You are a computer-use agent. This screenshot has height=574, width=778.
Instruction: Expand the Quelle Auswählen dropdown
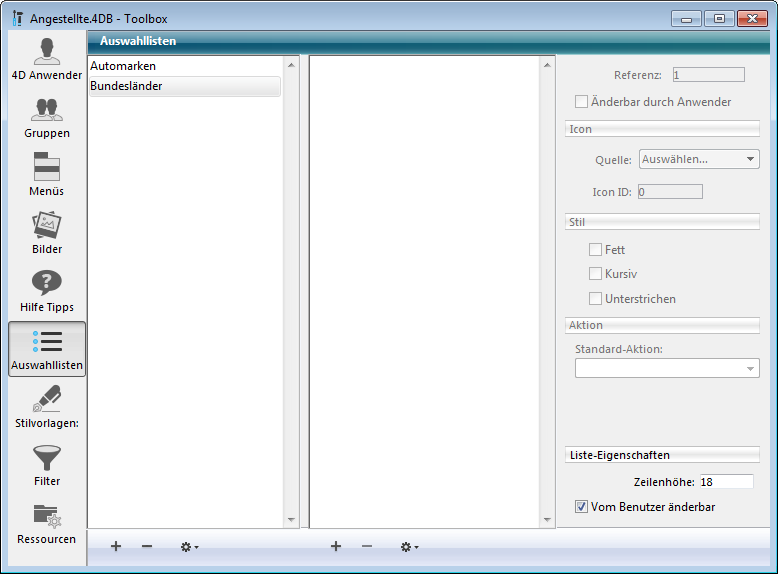tap(699, 159)
